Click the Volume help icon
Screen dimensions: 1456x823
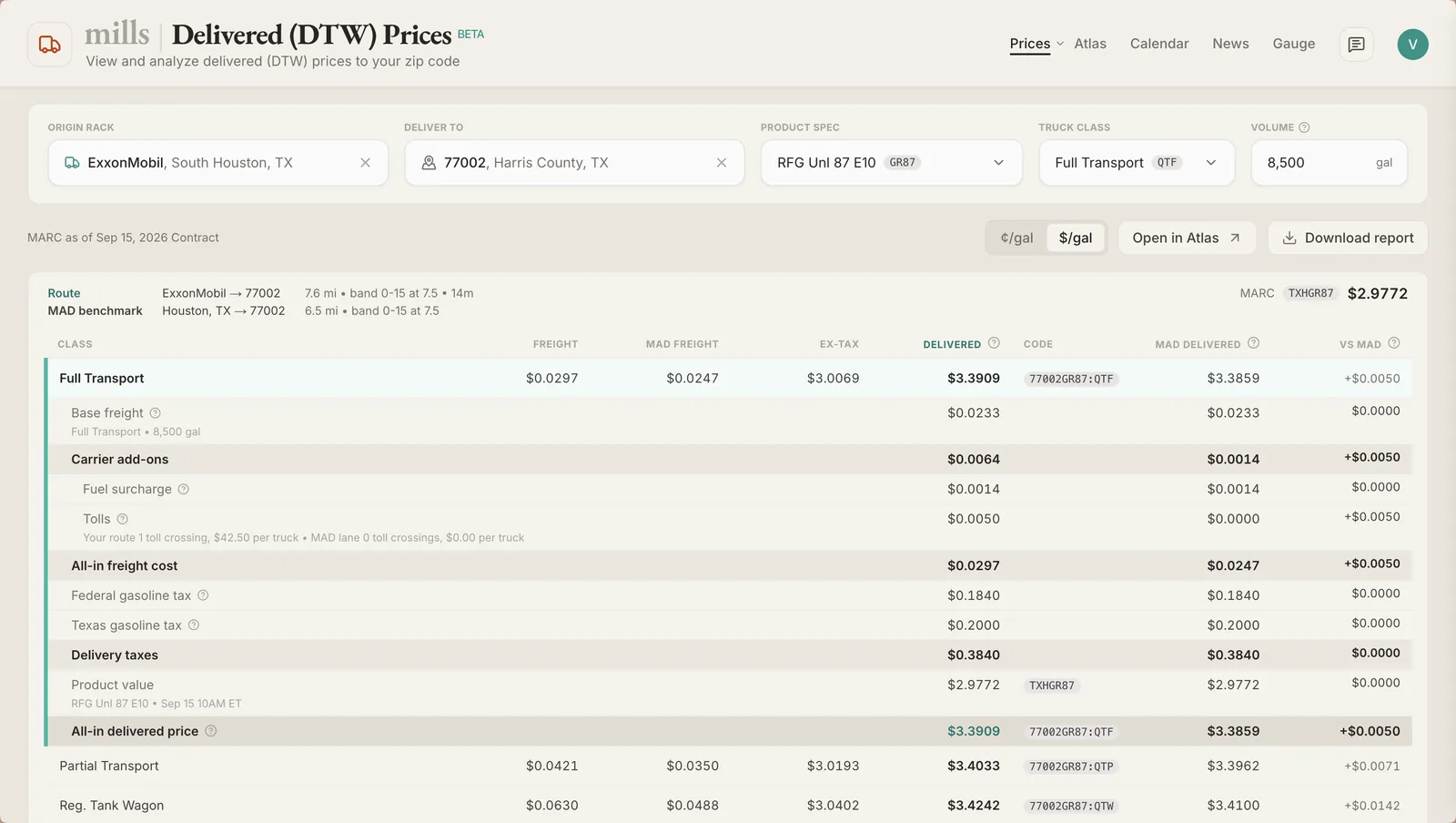tap(1304, 127)
